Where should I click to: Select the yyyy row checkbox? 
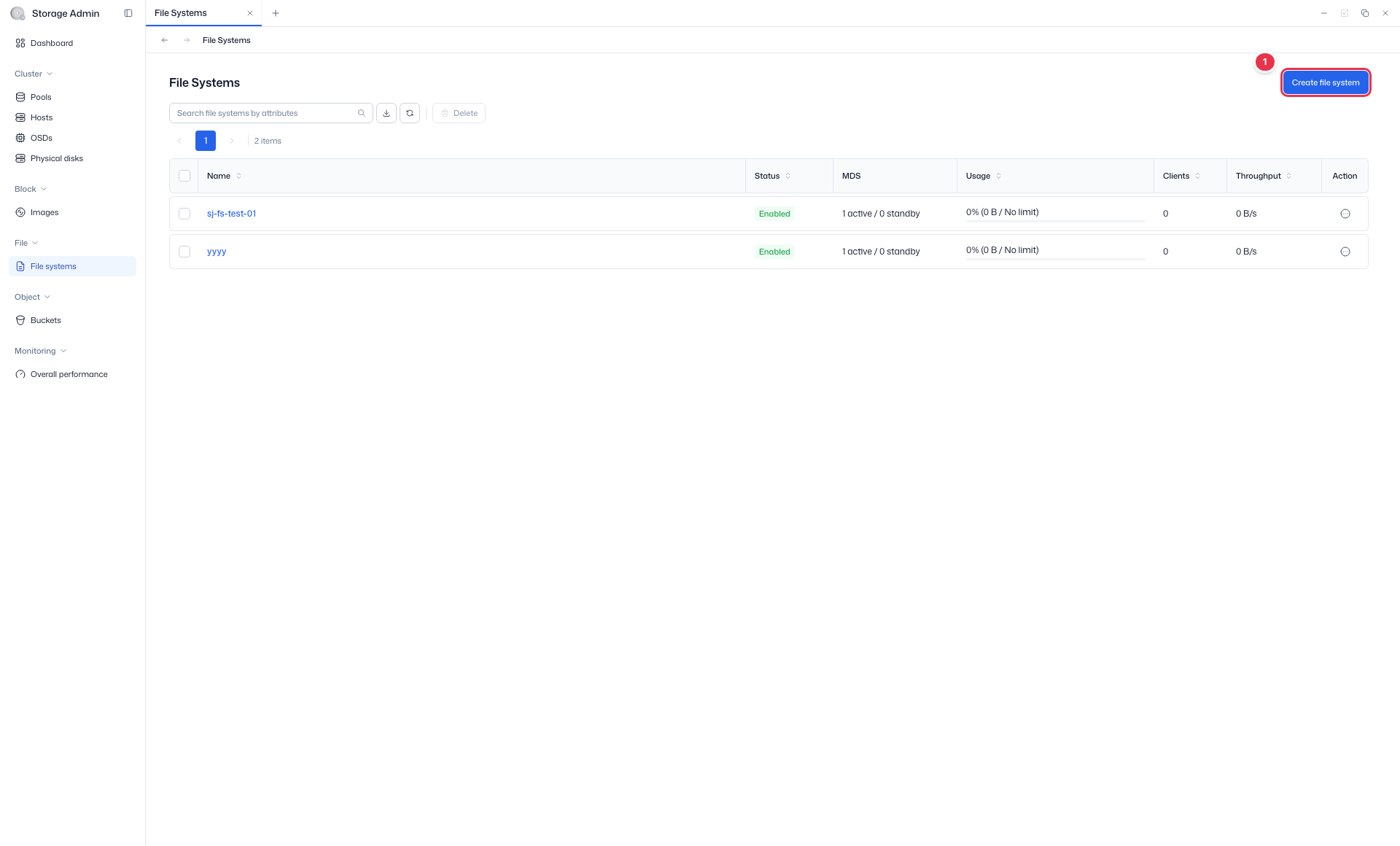point(184,252)
